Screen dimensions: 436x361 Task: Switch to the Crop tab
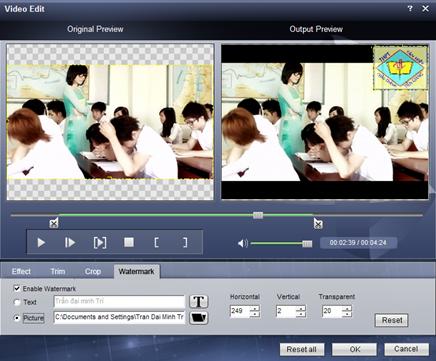(x=93, y=271)
